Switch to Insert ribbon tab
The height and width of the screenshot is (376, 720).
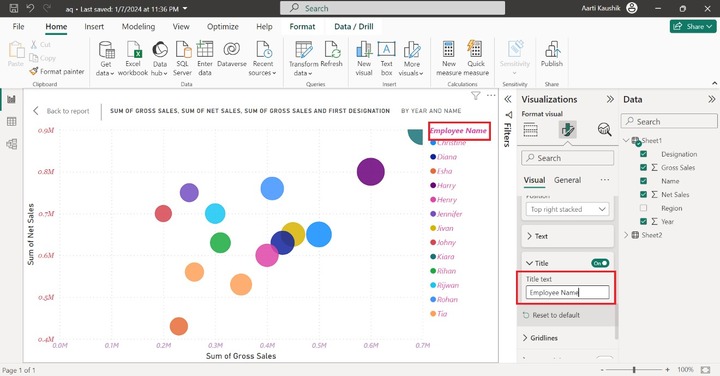point(94,27)
